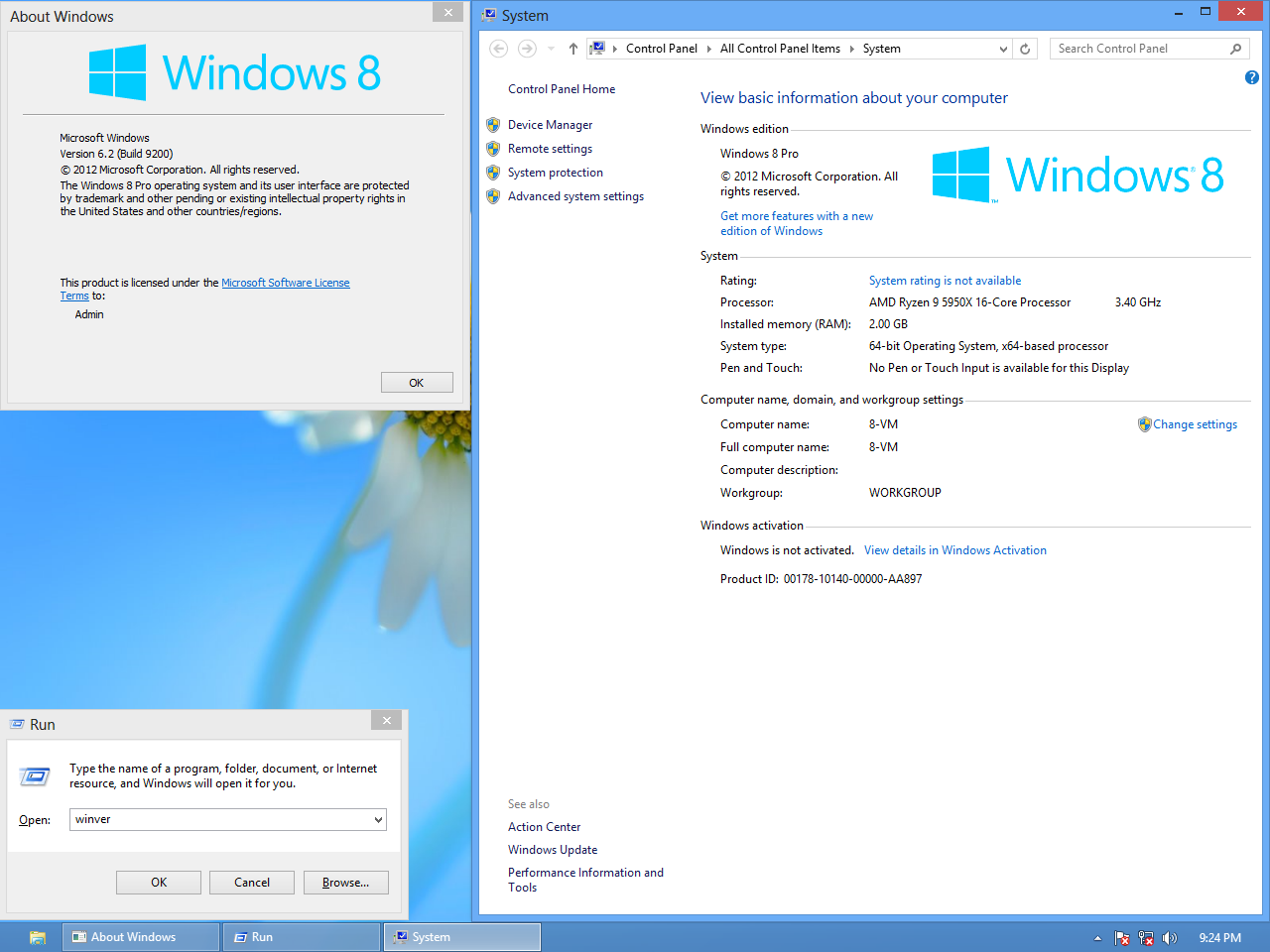
Task: Open Advanced system settings link
Action: click(575, 196)
